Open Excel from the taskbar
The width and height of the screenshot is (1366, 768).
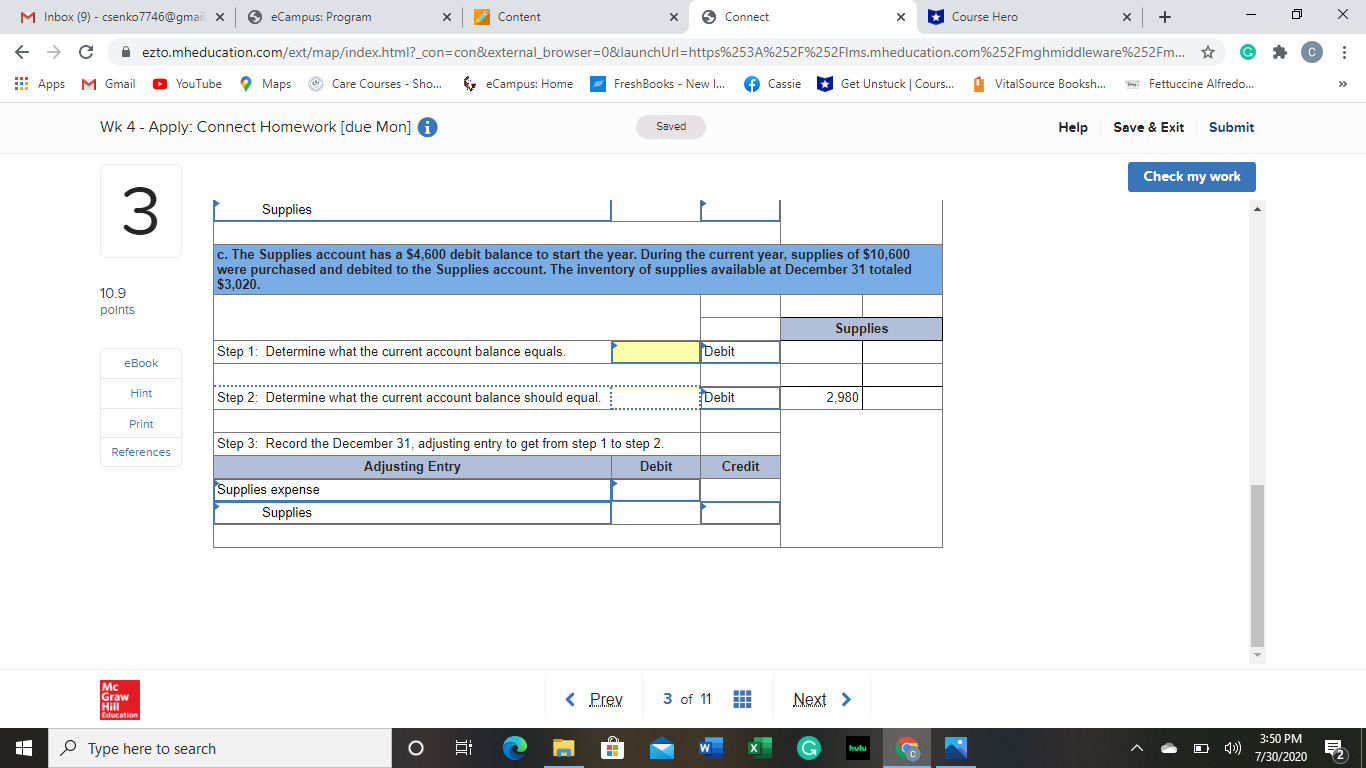tap(760, 747)
